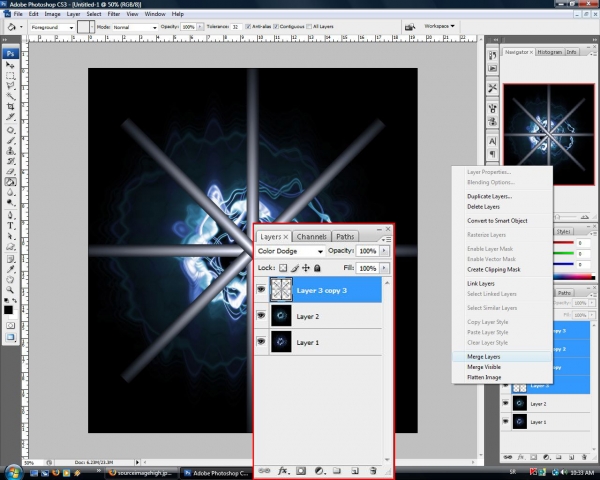Open the Paragraph panel from the dock

(492, 154)
